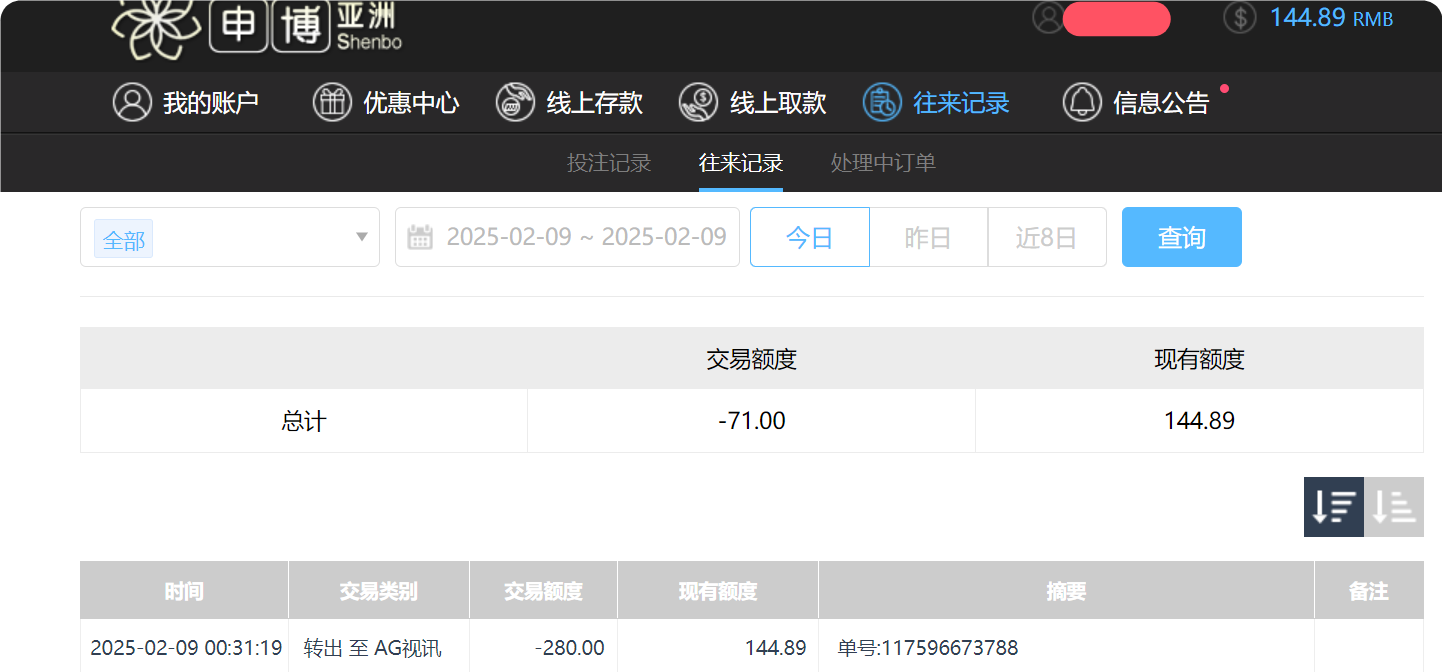Select the 线上存款 deposit icon

coord(516,101)
